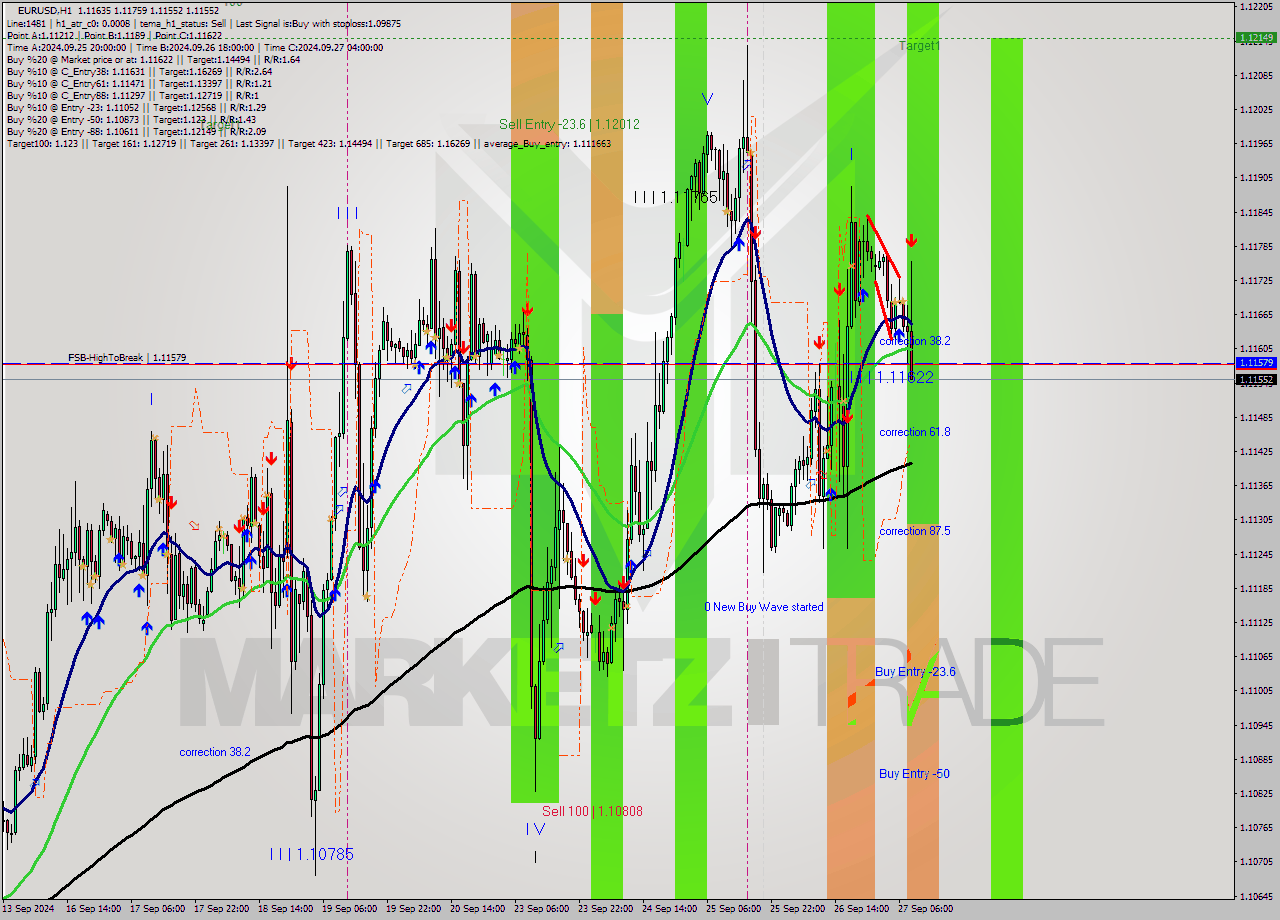
Task: Click the red down arrow at 26 Sep 14:00
Action: pos(838,290)
